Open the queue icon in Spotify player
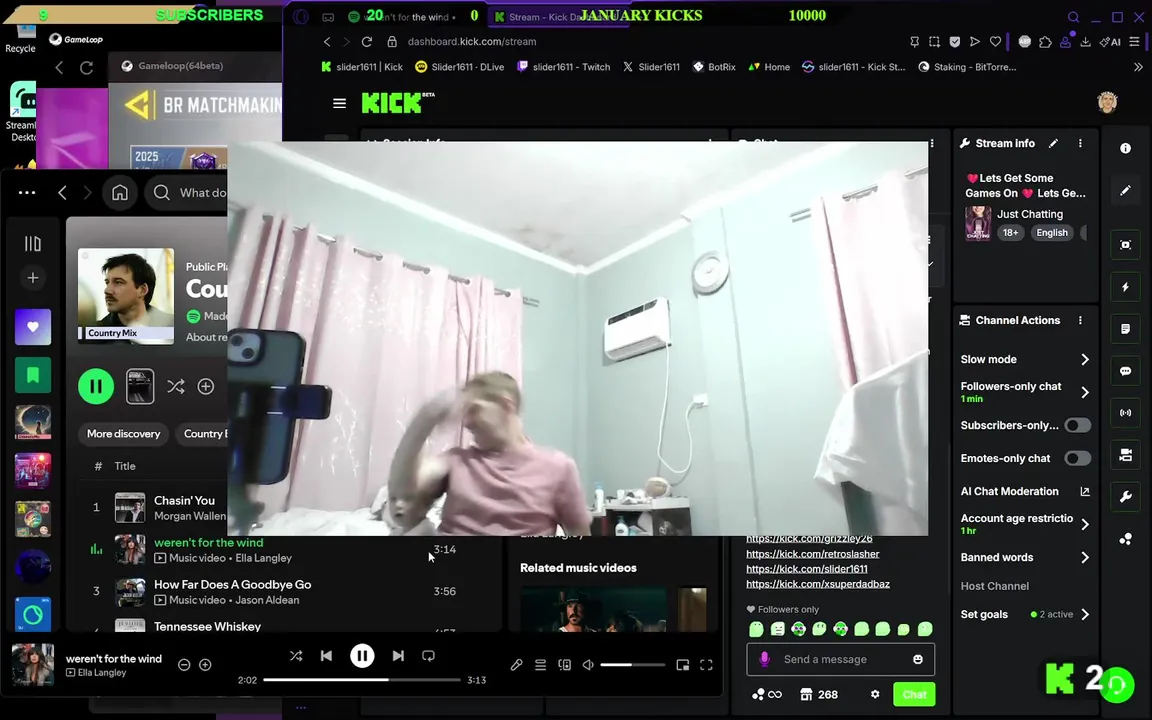 coord(540,665)
